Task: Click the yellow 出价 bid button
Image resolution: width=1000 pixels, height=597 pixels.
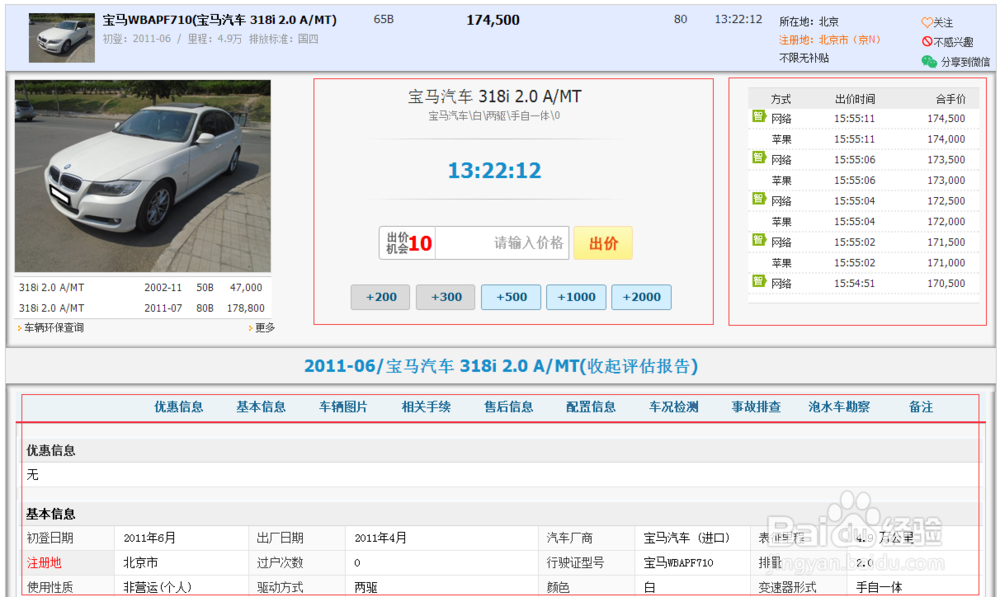Action: pyautogui.click(x=603, y=243)
